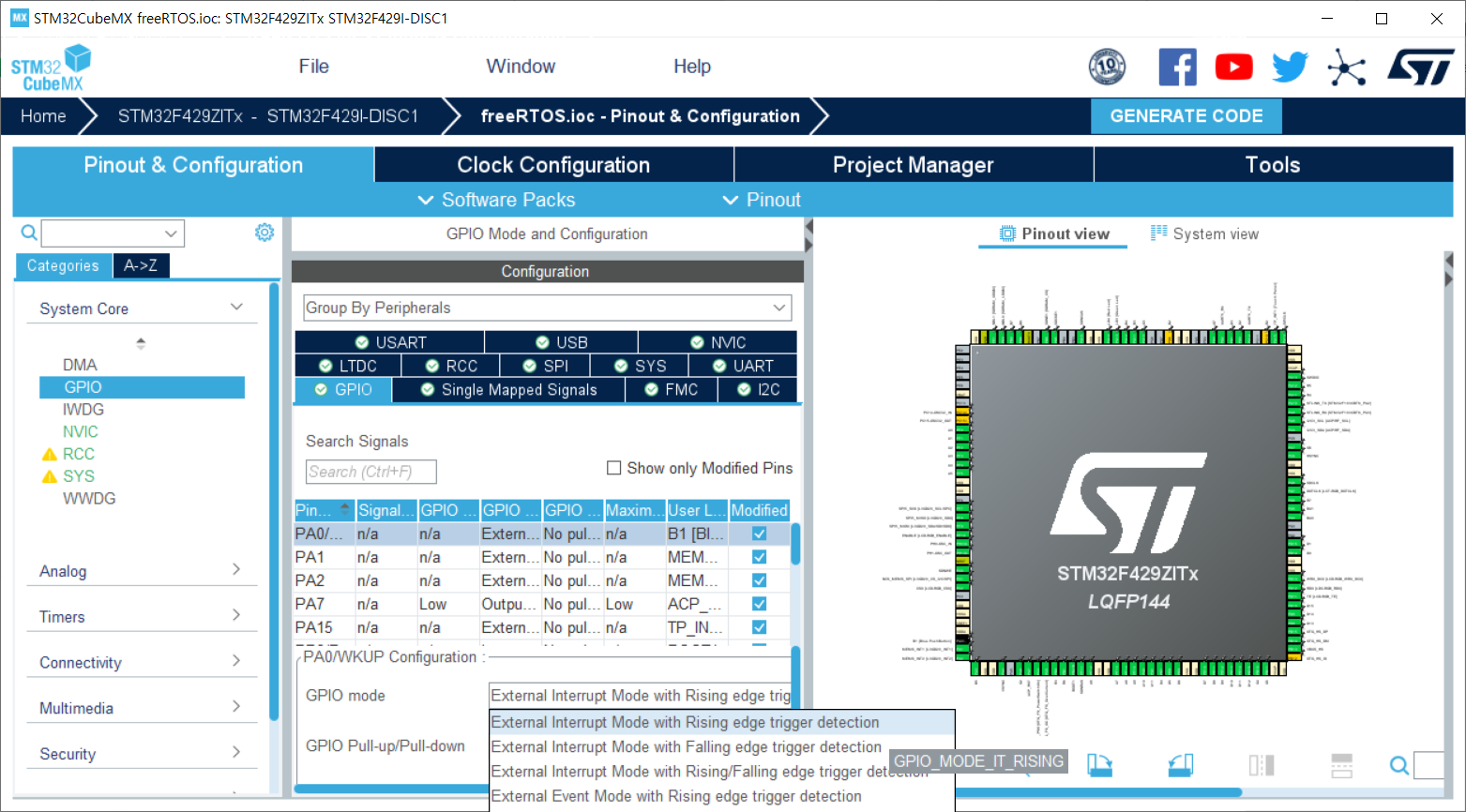
Task: Open the Facebook icon link
Action: [1178, 67]
